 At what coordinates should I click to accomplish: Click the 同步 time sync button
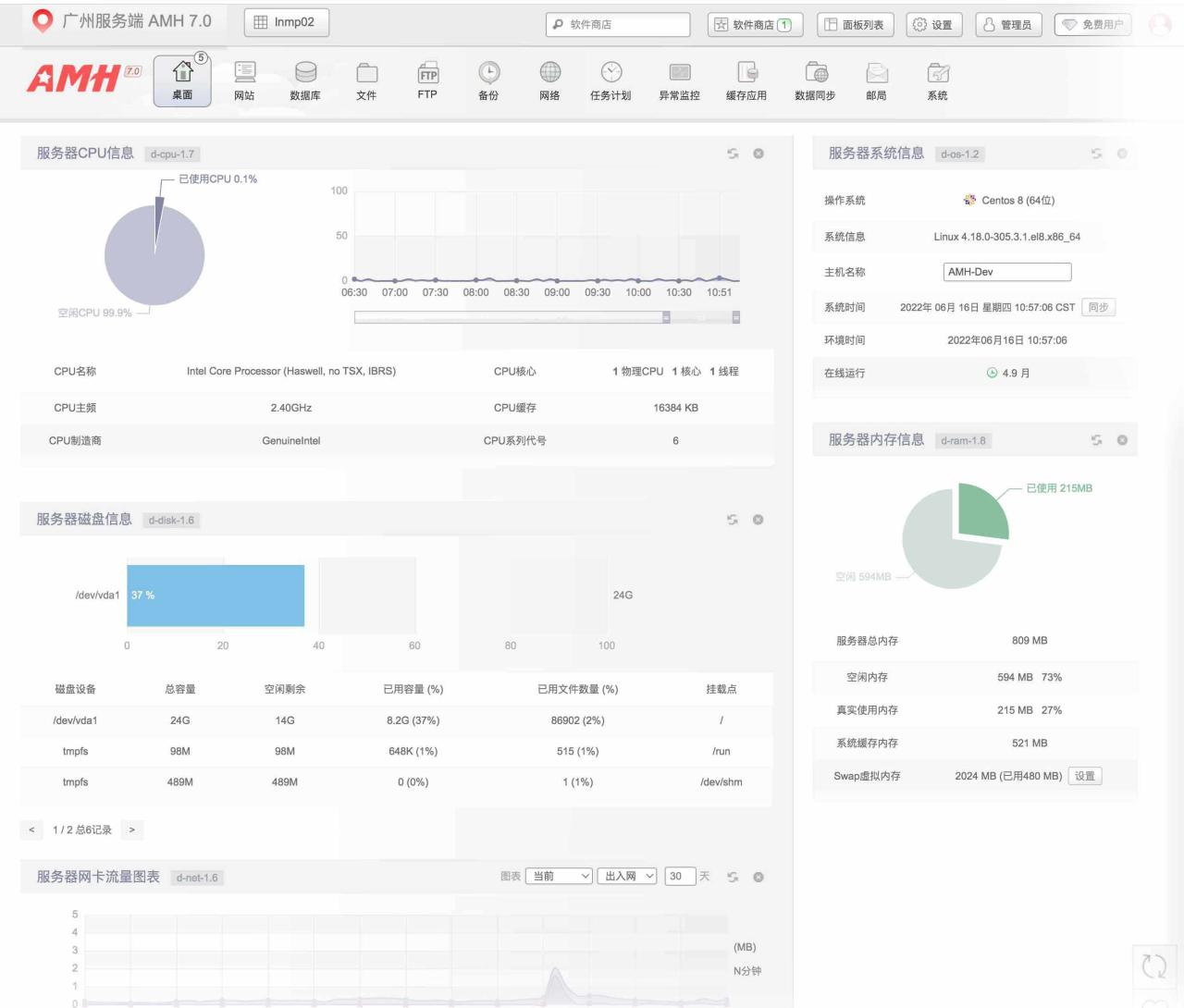pos(1098,307)
